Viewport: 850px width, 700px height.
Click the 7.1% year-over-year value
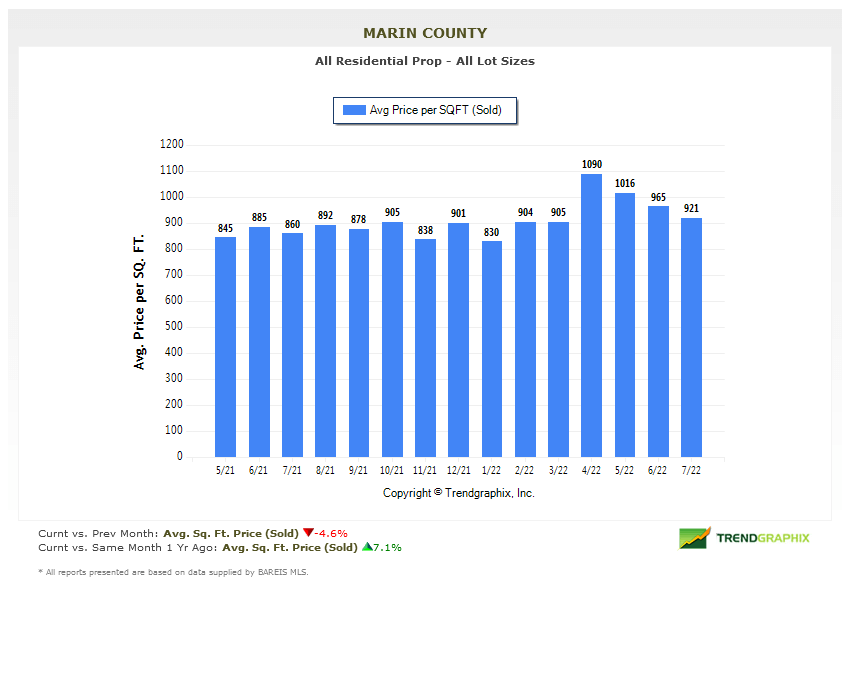pos(387,547)
